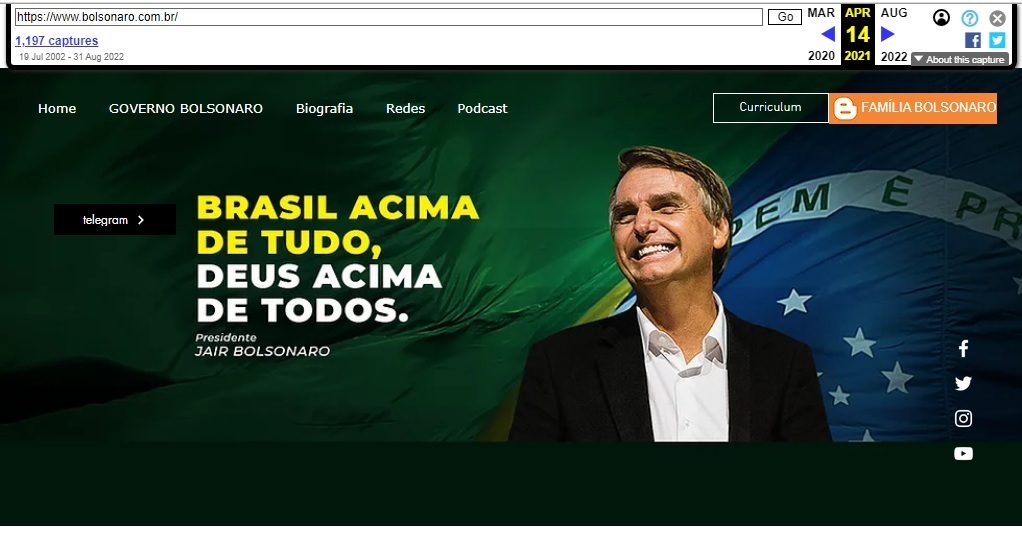Open the Facebook icon in side social bar

[963, 349]
